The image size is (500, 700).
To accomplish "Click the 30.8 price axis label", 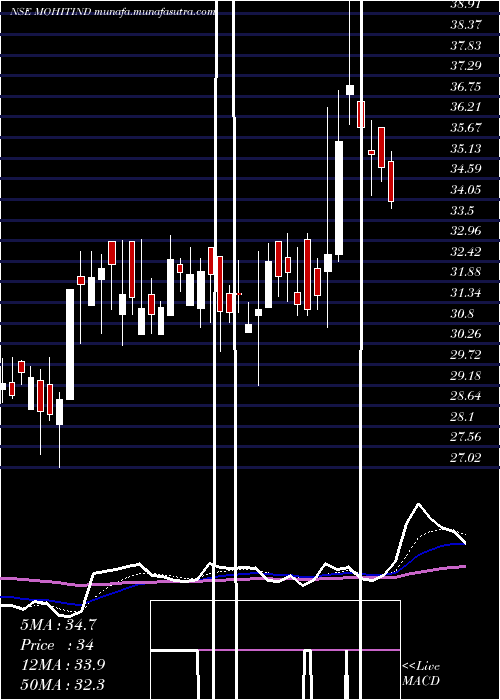I will click(x=462, y=314).
